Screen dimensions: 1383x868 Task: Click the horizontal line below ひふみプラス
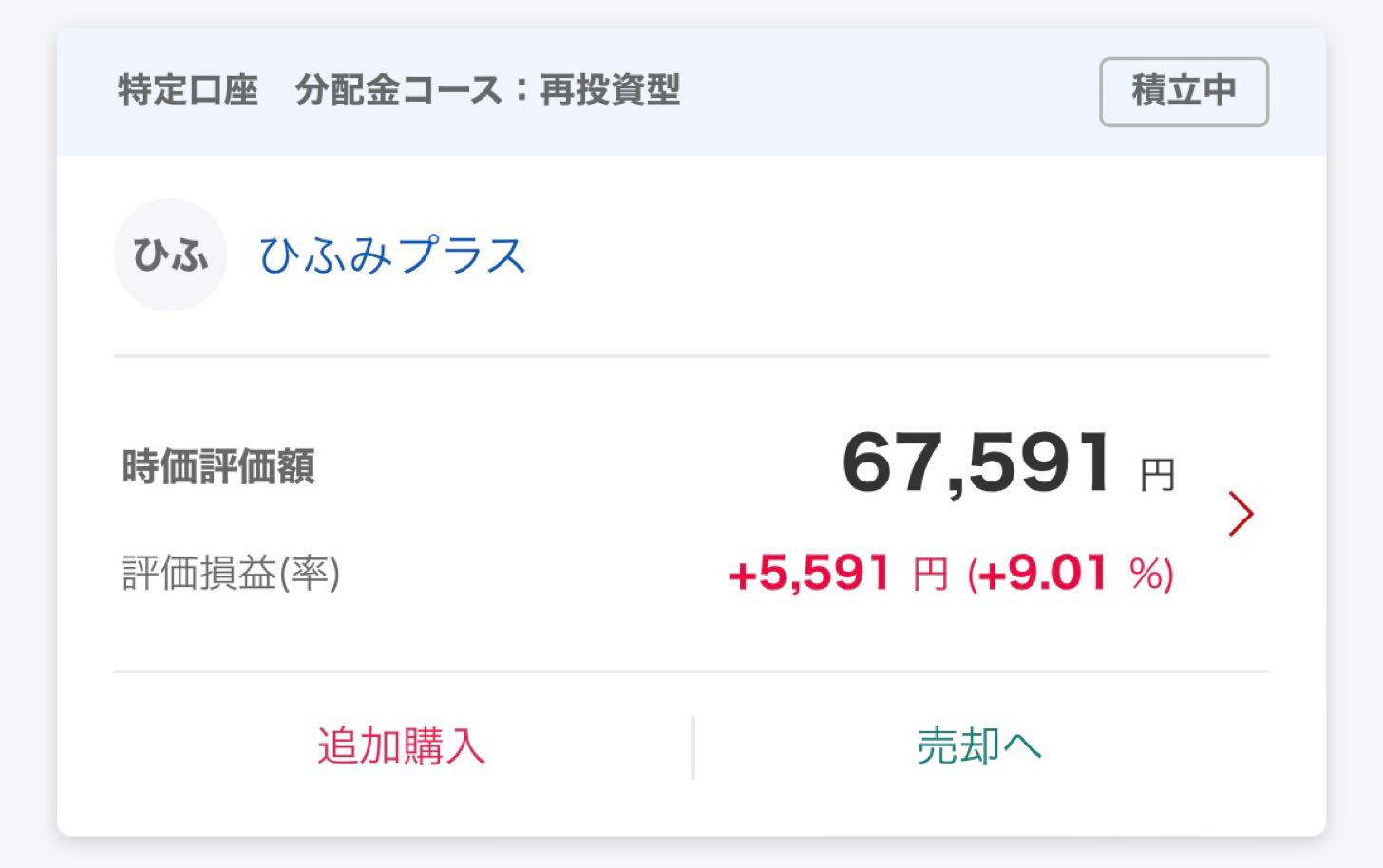point(691,356)
